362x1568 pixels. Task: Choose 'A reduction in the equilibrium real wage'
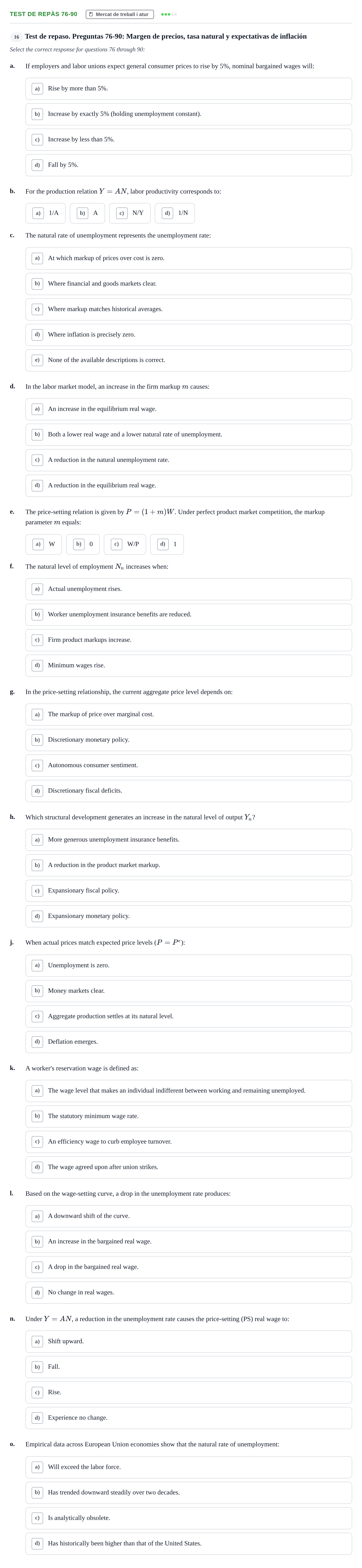coord(189,485)
